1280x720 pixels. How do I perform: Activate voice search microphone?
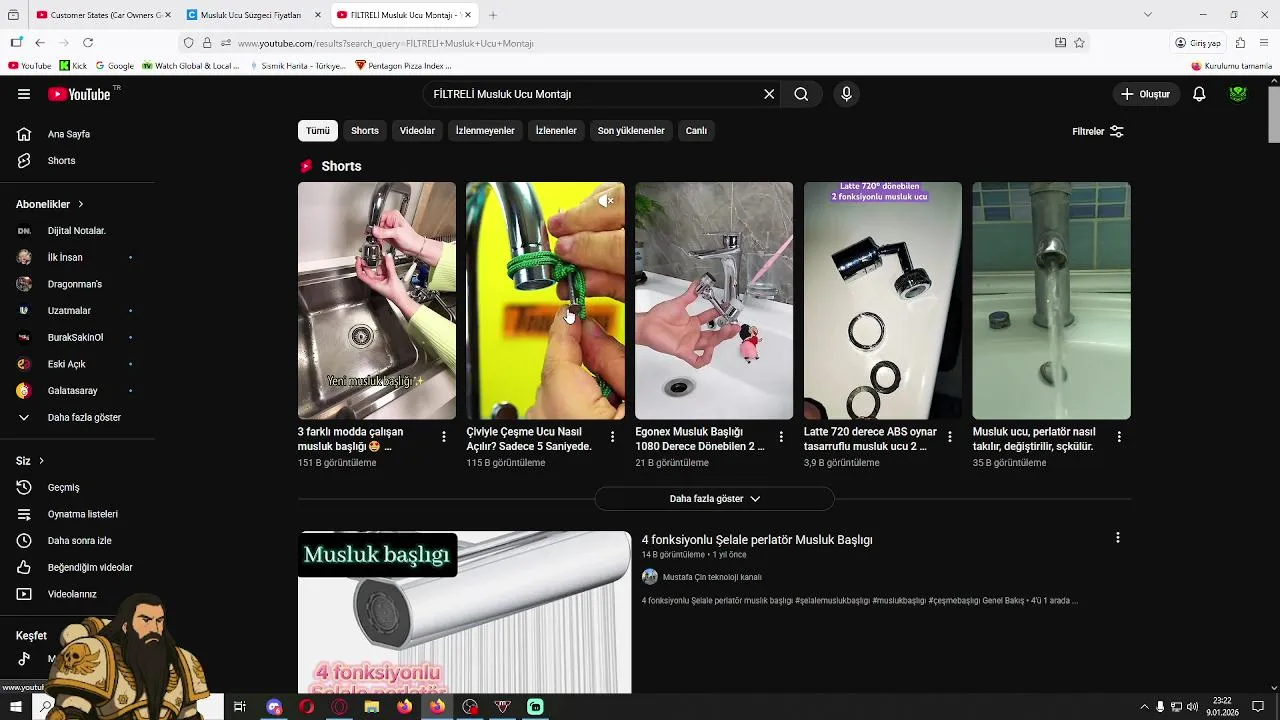click(846, 94)
